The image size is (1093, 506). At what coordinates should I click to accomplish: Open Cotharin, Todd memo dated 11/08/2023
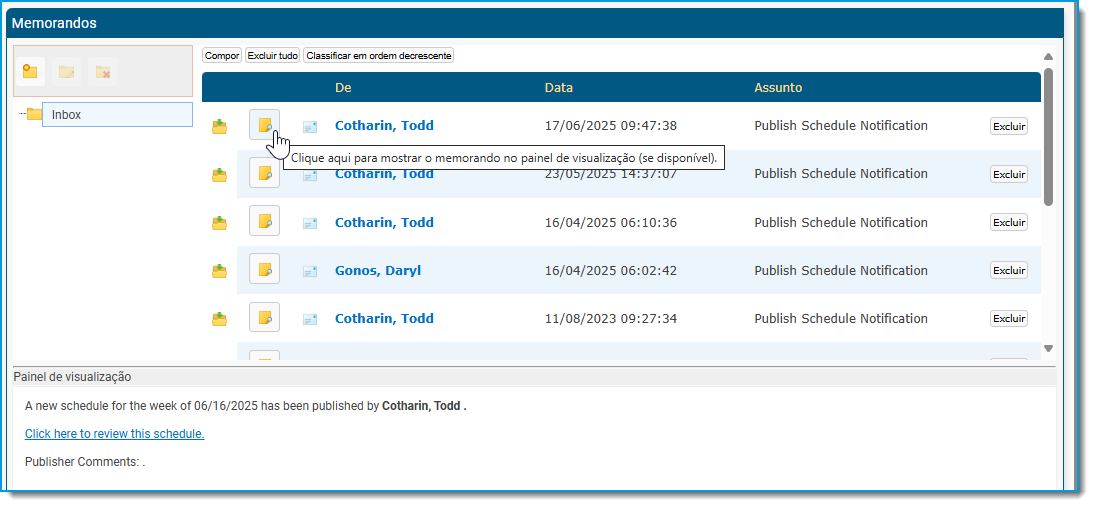(384, 319)
